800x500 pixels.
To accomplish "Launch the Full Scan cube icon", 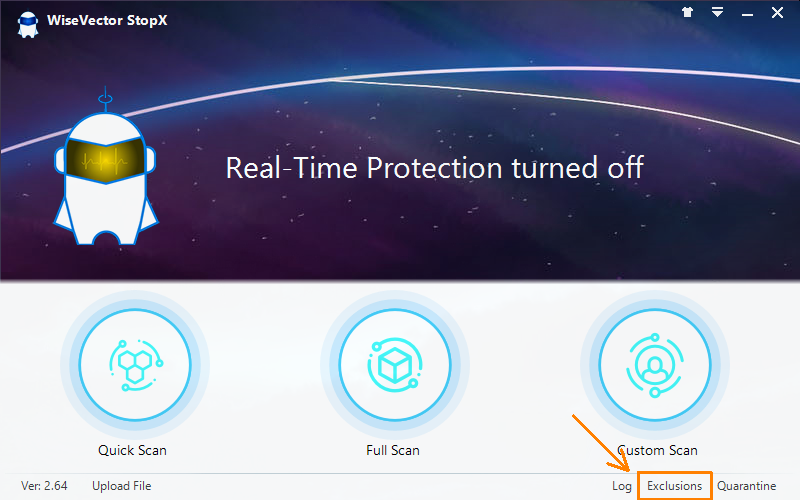I will [x=394, y=365].
